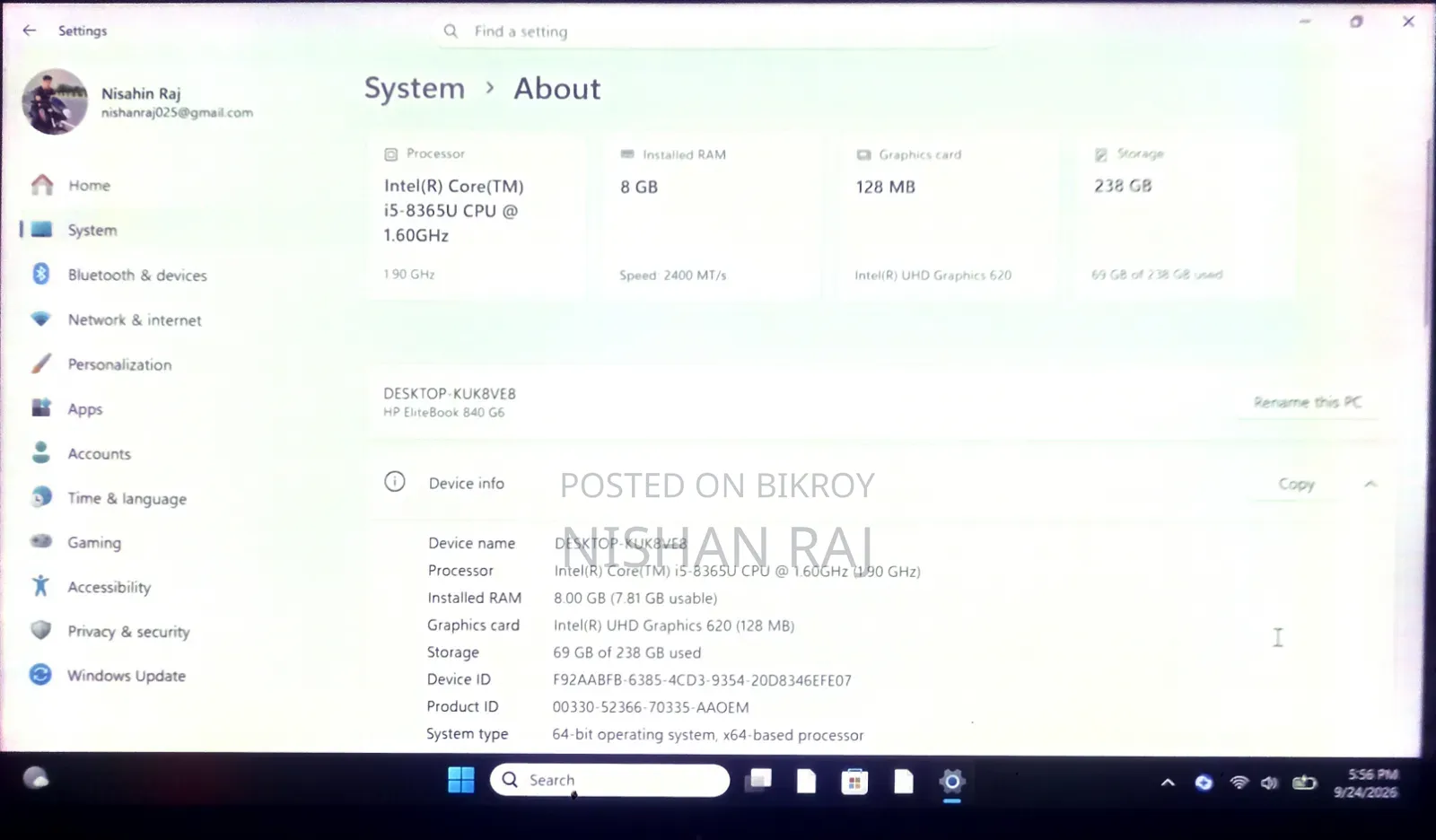Screen dimensions: 1436x840
Task: Copy the device info with the Copy button
Action: point(1296,485)
